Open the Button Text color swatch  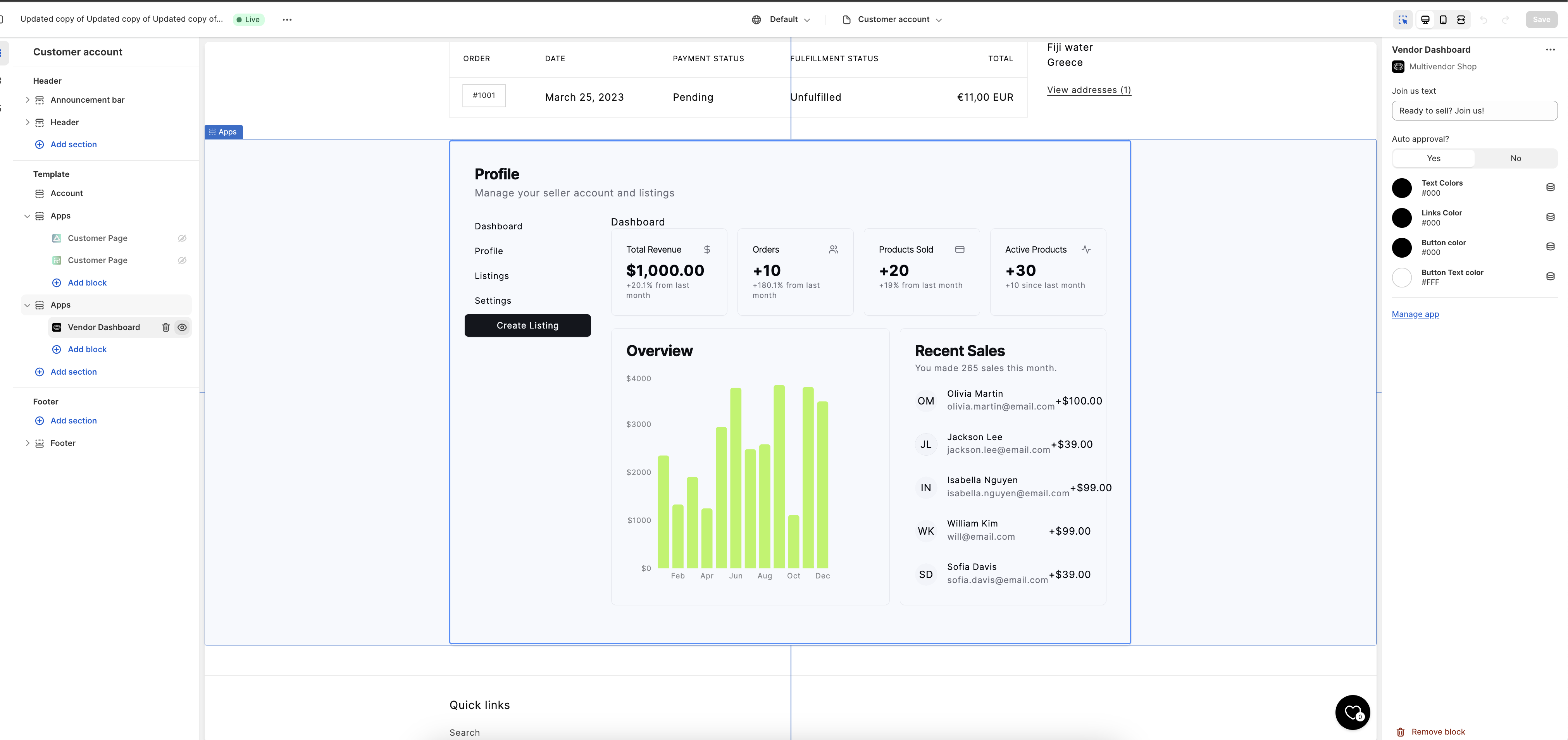[x=1403, y=277]
